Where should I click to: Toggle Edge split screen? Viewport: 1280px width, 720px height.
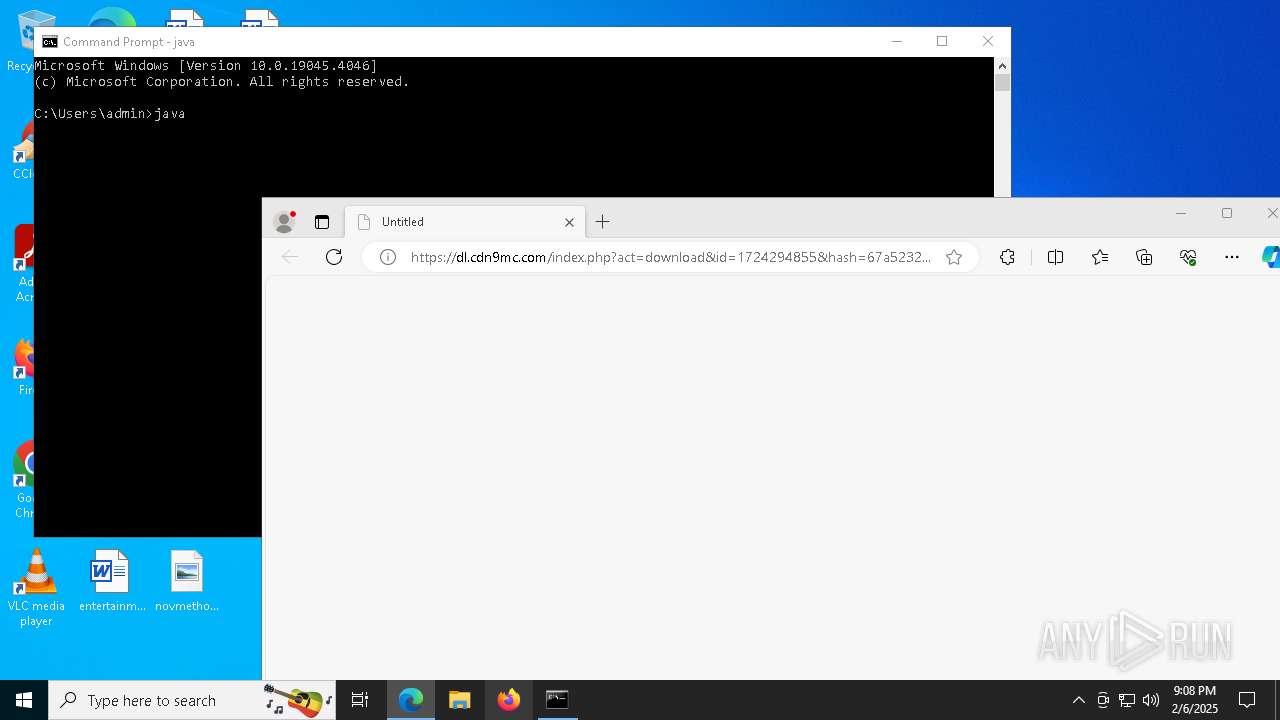1055,257
